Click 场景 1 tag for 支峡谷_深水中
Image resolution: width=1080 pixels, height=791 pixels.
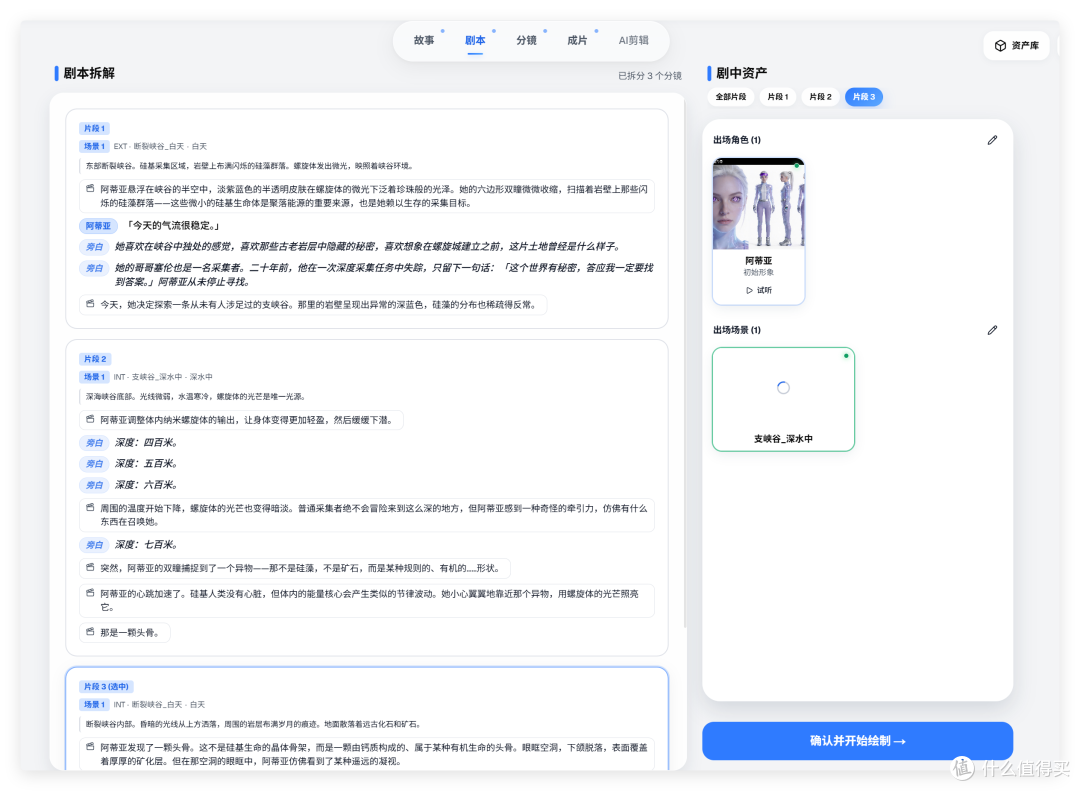coord(94,377)
